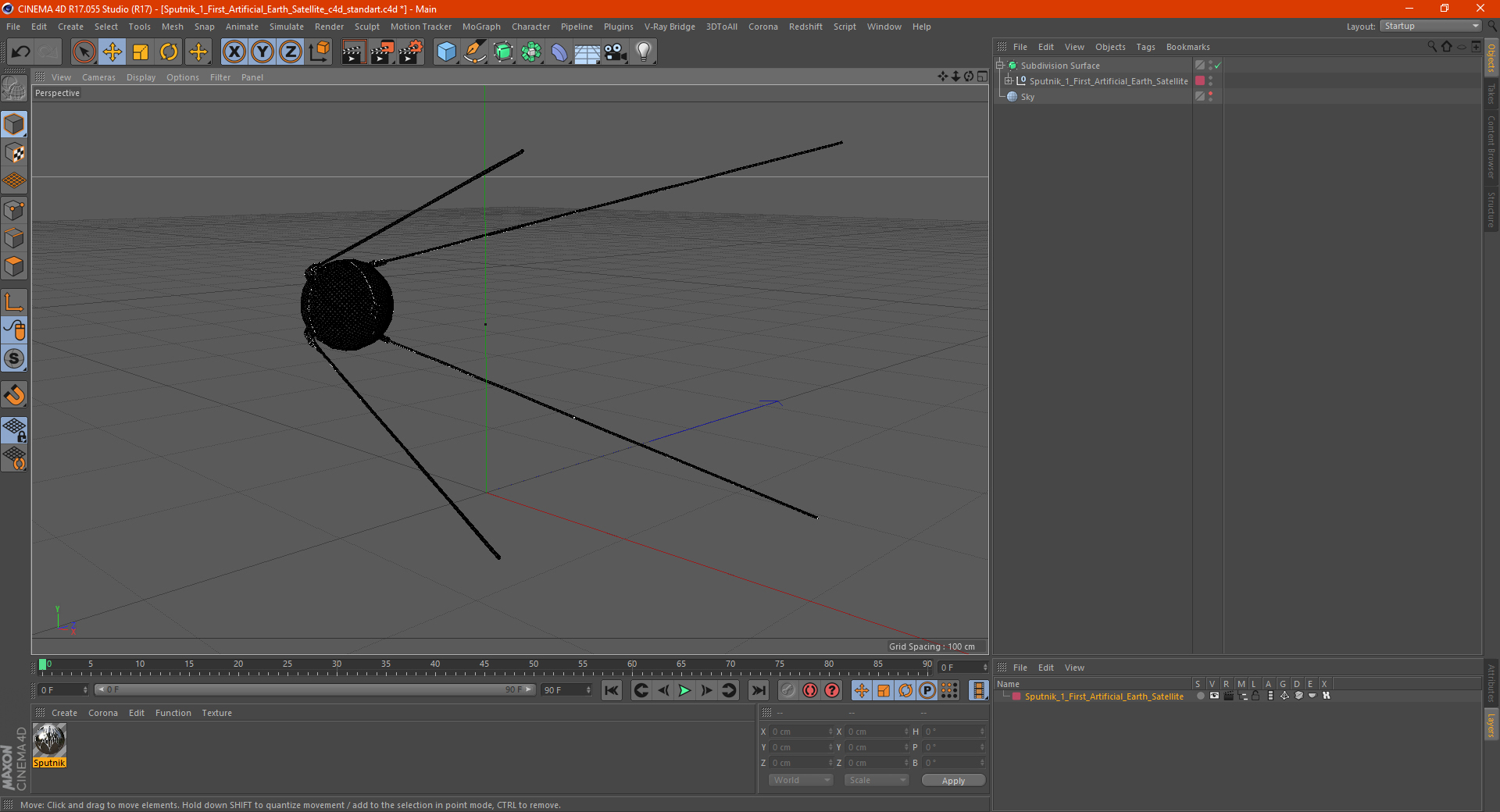Switch to Points mode
This screenshot has height=812, width=1500.
point(14,210)
